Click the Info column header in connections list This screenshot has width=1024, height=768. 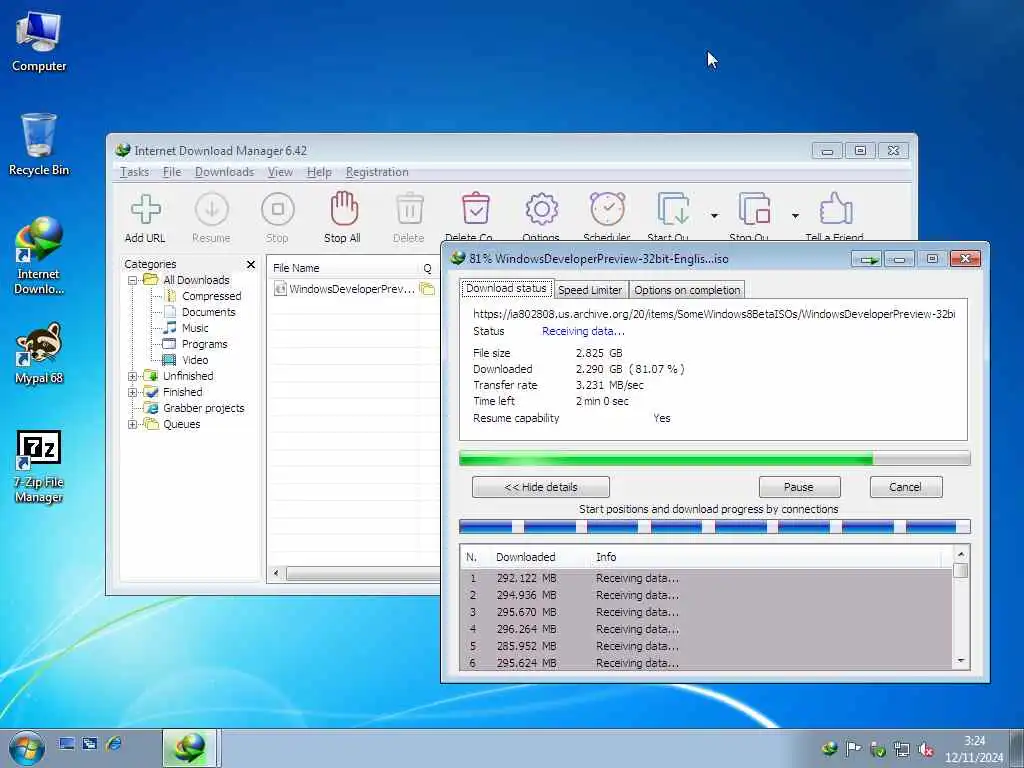click(x=606, y=557)
